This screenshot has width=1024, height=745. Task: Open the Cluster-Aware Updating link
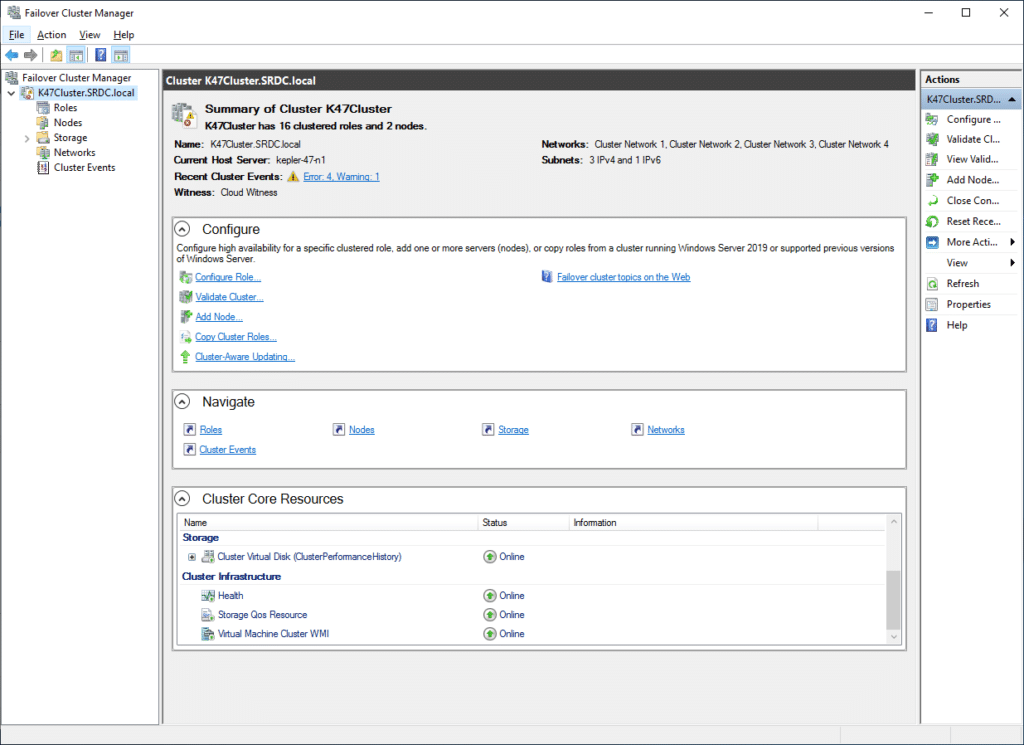245,357
